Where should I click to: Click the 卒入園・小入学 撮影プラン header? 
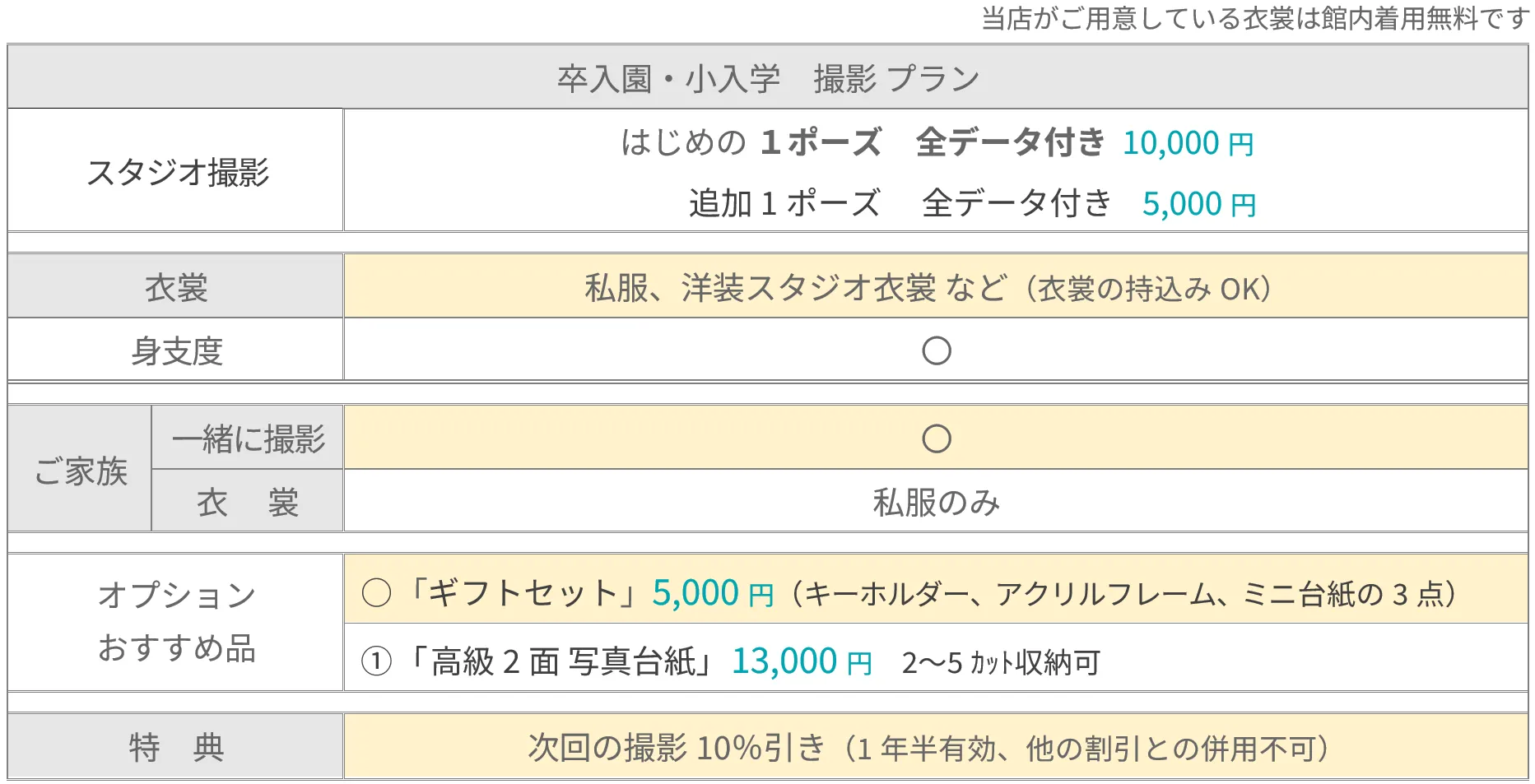768,77
